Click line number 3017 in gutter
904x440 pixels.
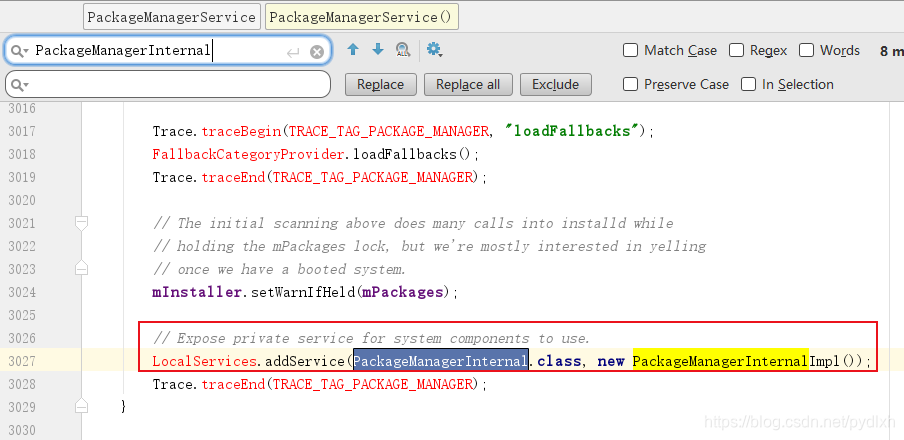(x=22, y=131)
